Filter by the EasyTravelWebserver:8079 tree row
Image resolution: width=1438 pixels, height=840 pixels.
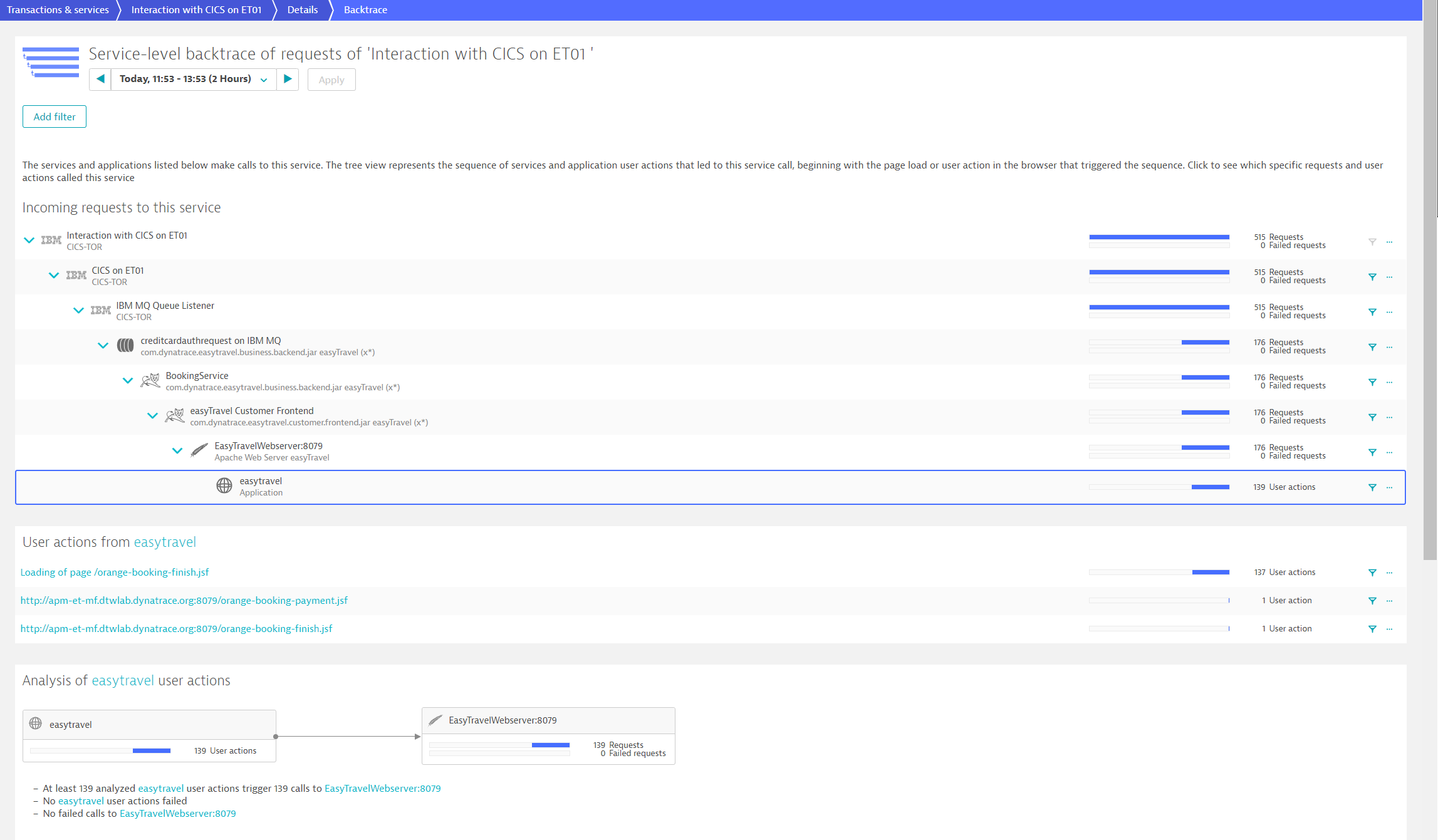coord(1372,452)
